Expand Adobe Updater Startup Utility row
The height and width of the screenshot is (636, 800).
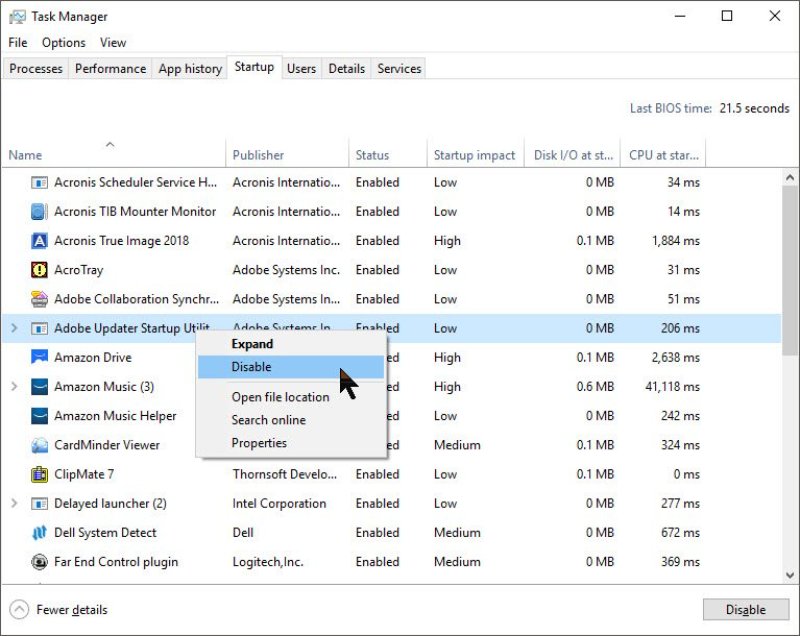14,328
